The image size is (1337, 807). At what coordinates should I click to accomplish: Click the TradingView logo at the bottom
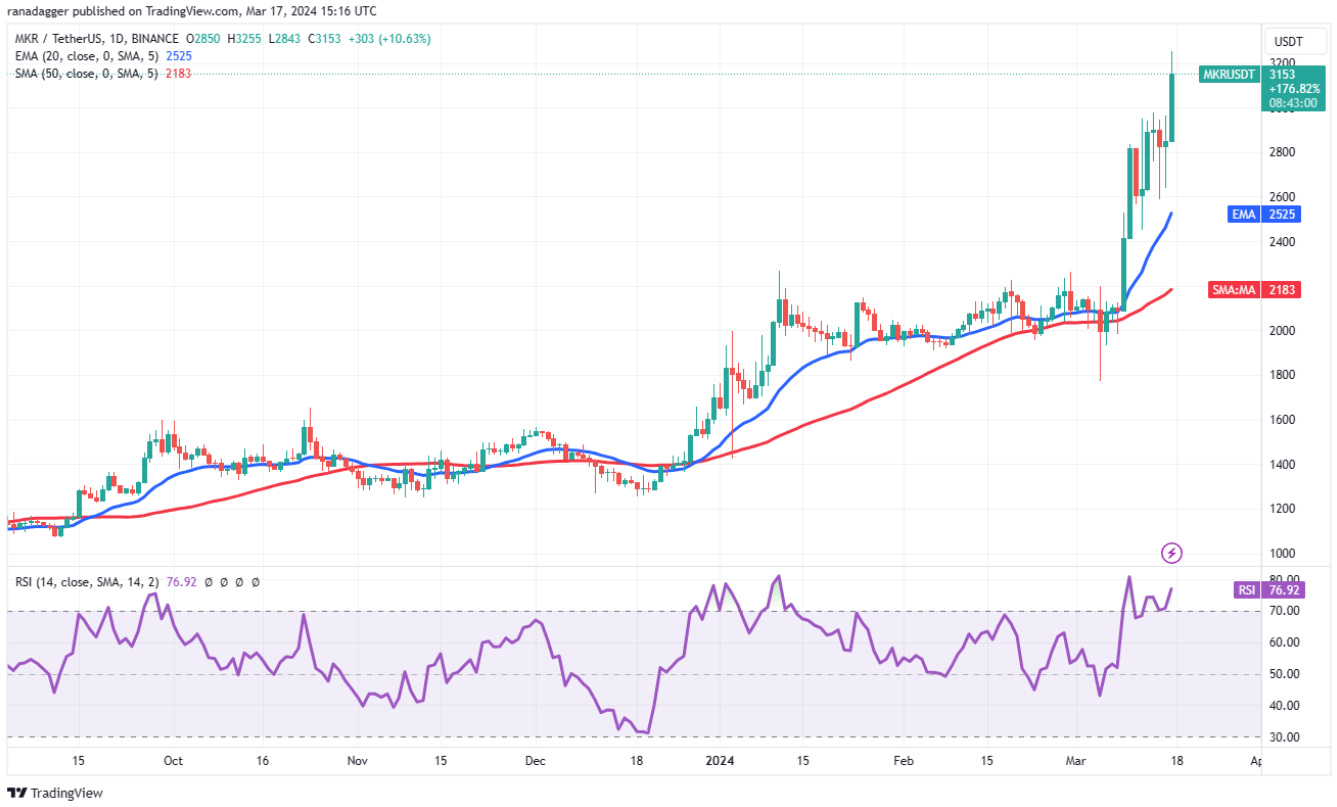[55, 793]
